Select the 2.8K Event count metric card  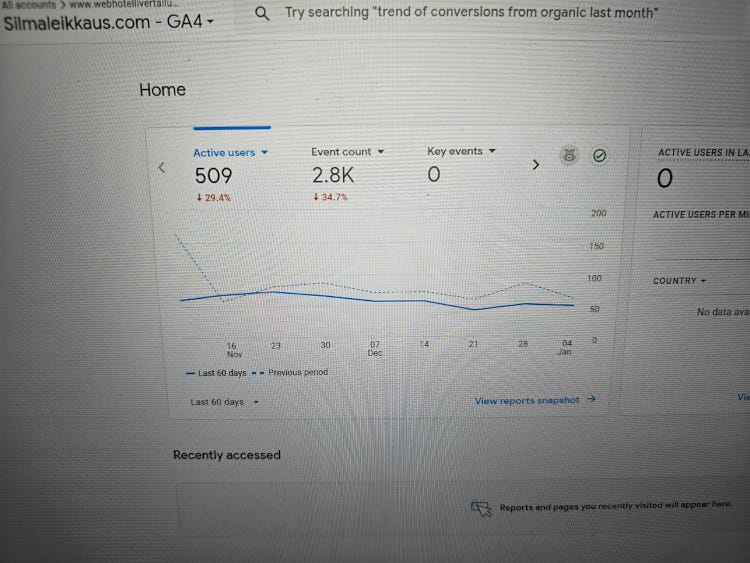click(332, 177)
